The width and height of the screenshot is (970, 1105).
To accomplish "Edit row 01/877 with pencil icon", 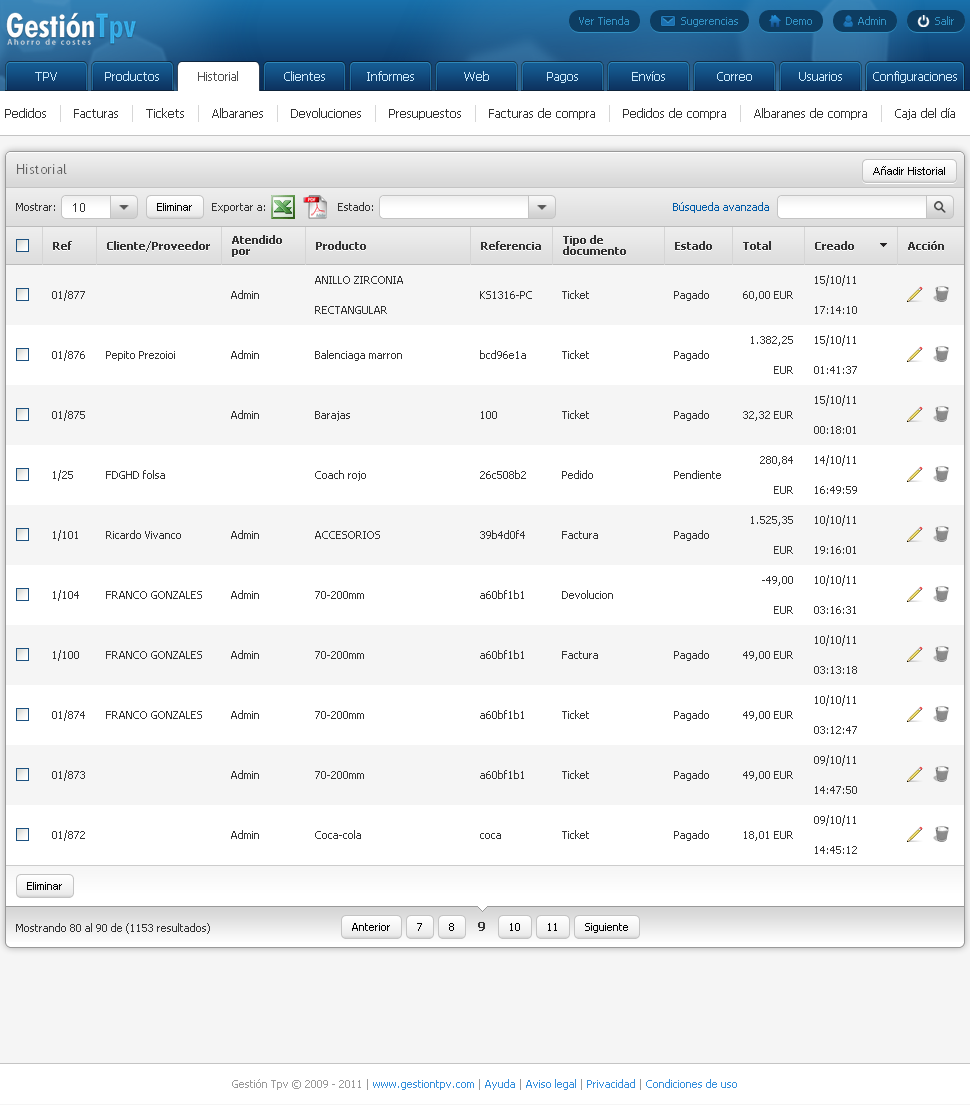I will click(x=914, y=295).
